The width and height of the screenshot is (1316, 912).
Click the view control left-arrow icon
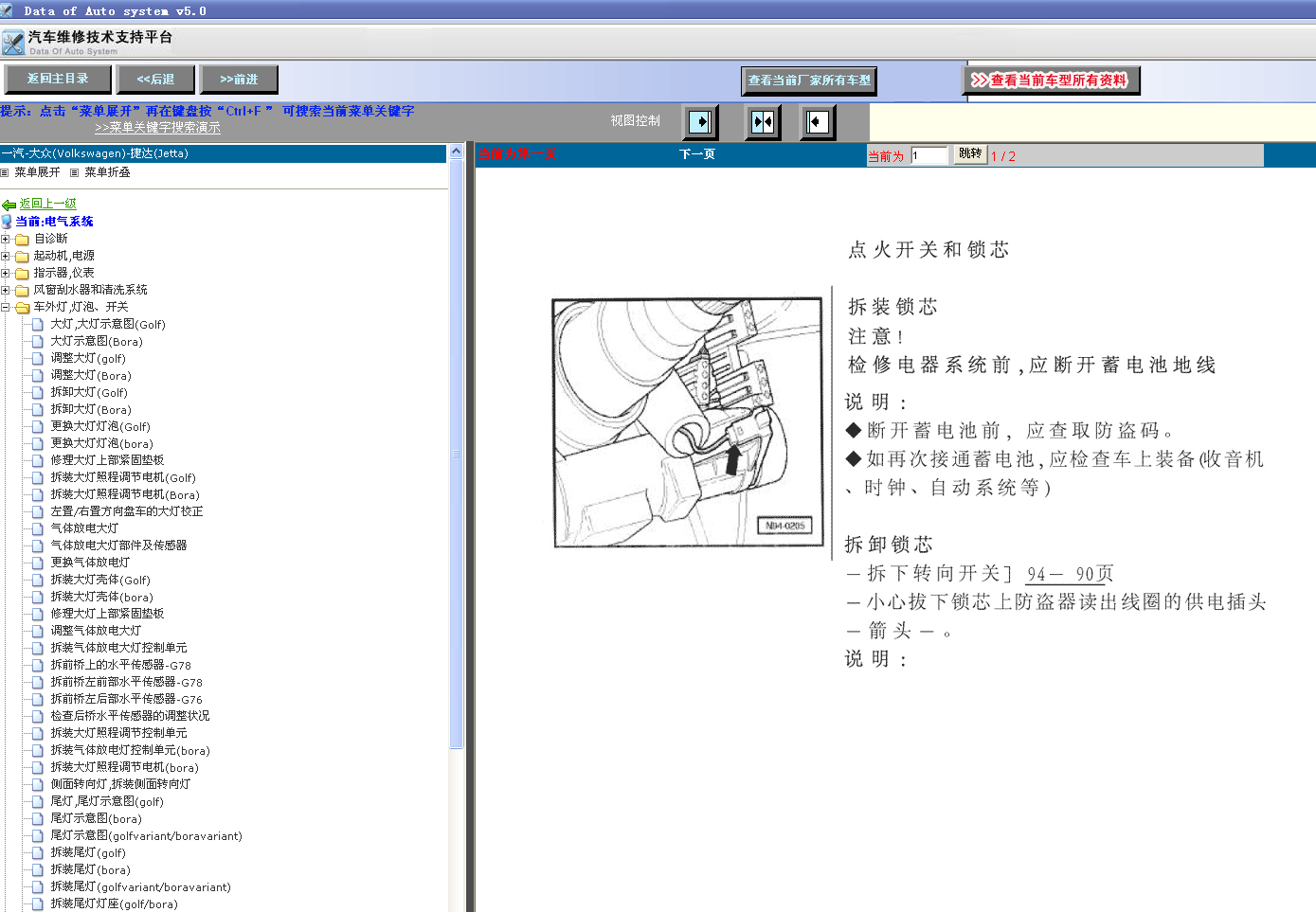[818, 122]
